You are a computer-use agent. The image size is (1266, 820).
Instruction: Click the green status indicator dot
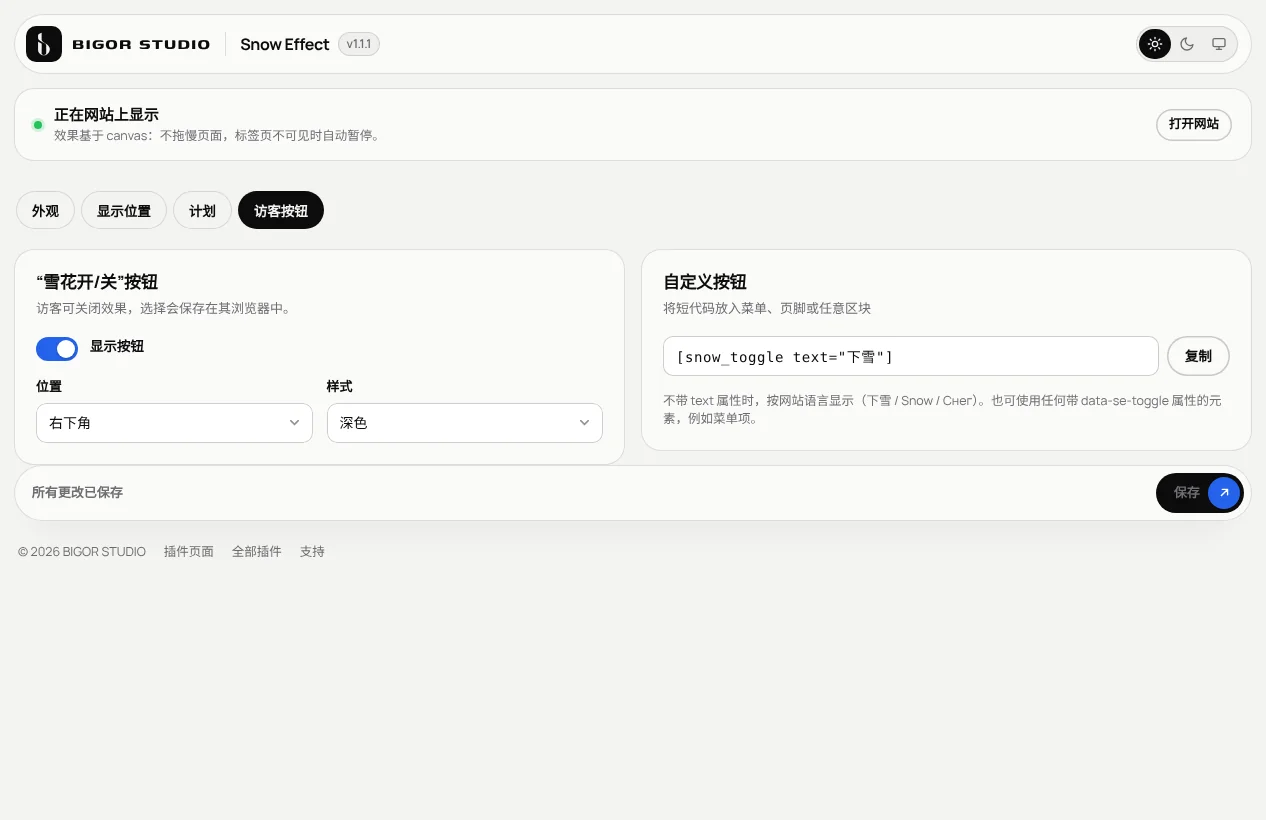(x=38, y=125)
